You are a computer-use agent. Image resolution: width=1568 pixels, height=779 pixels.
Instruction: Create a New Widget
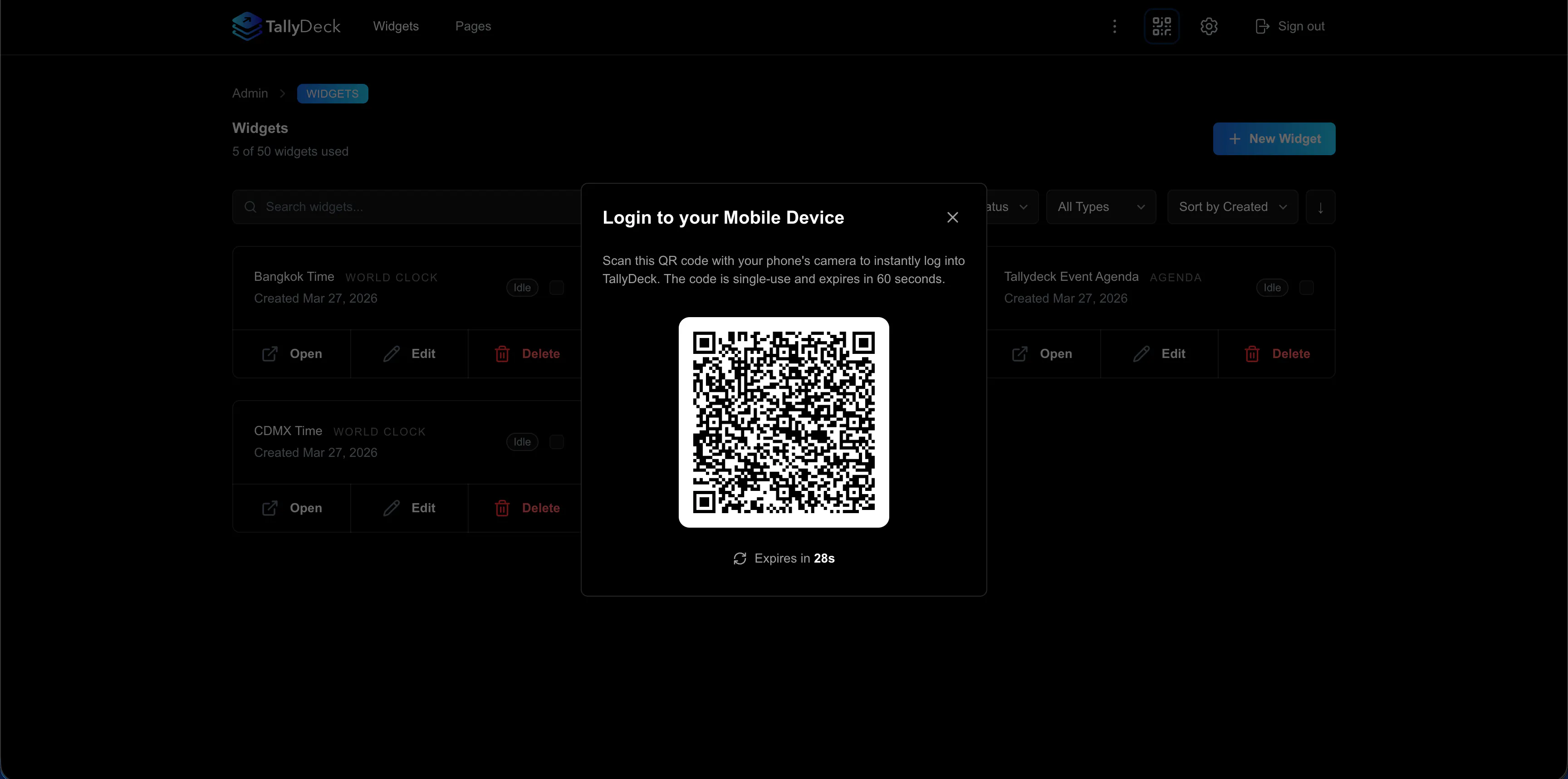(x=1274, y=139)
